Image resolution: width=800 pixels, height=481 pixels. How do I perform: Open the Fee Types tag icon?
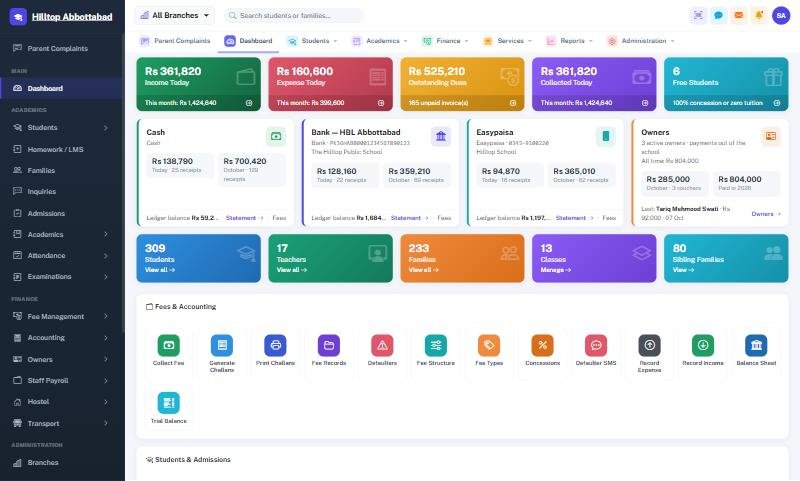[489, 345]
